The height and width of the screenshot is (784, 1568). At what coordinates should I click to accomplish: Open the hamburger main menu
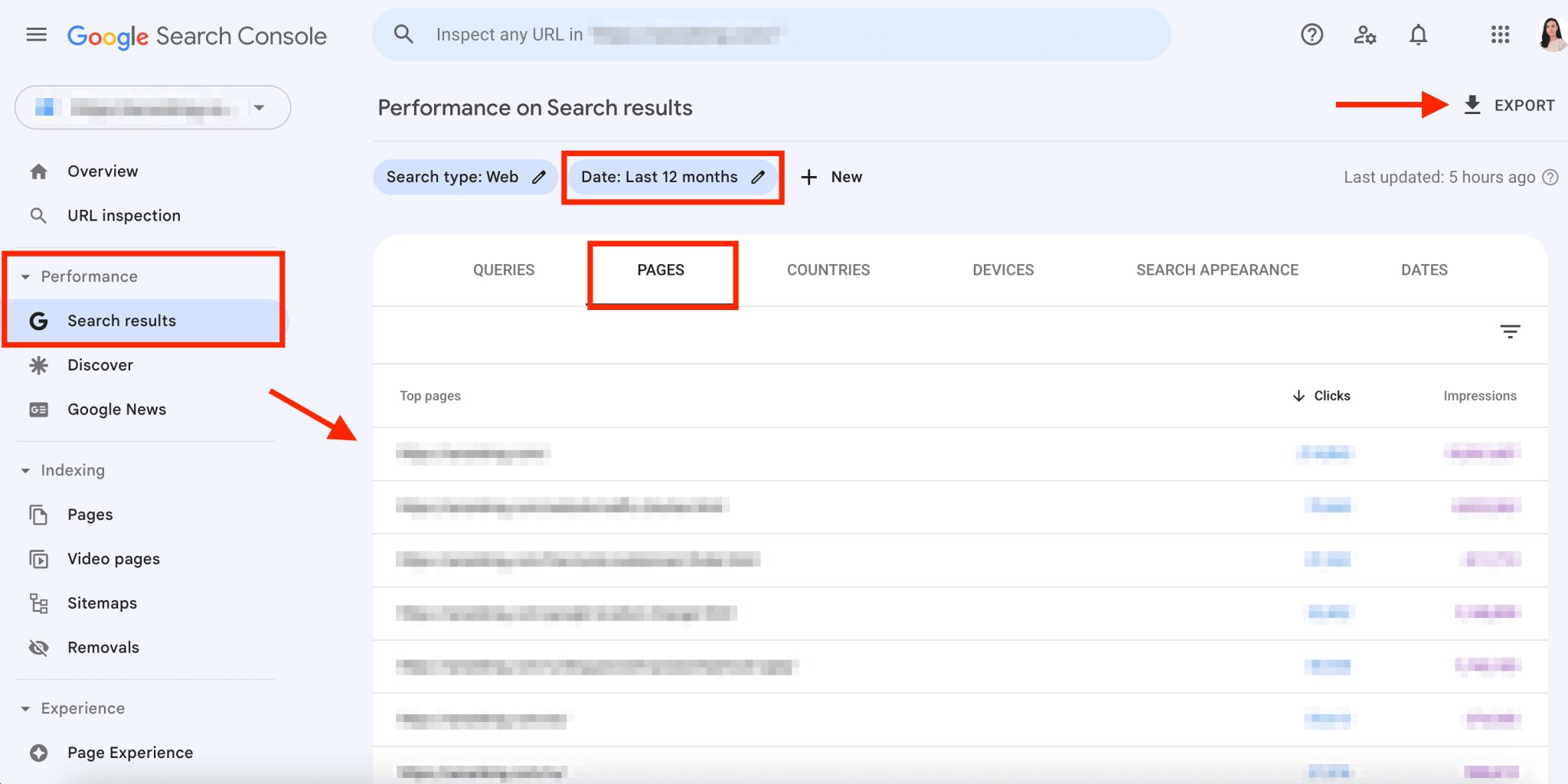click(37, 34)
